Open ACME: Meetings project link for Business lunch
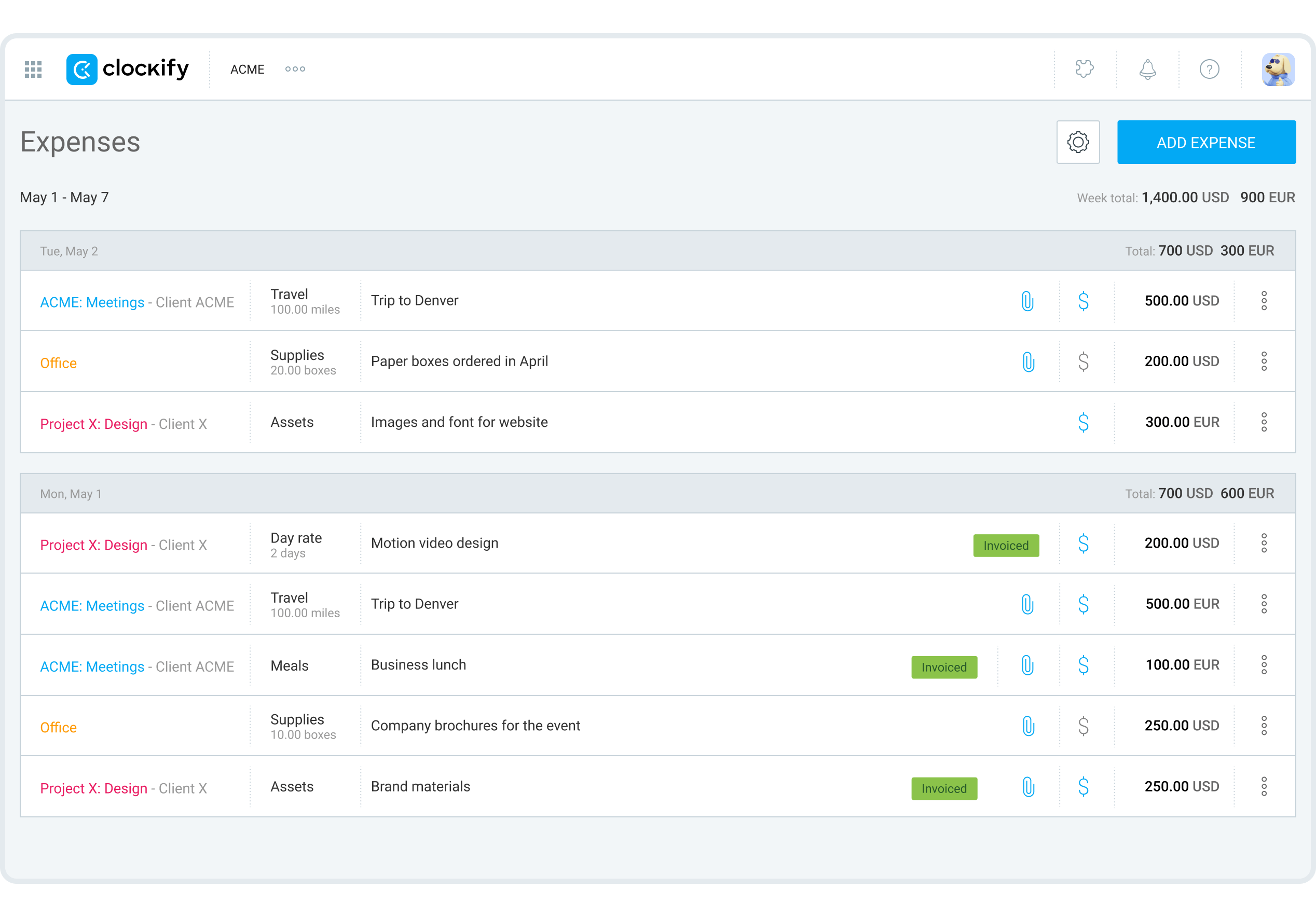 [92, 666]
